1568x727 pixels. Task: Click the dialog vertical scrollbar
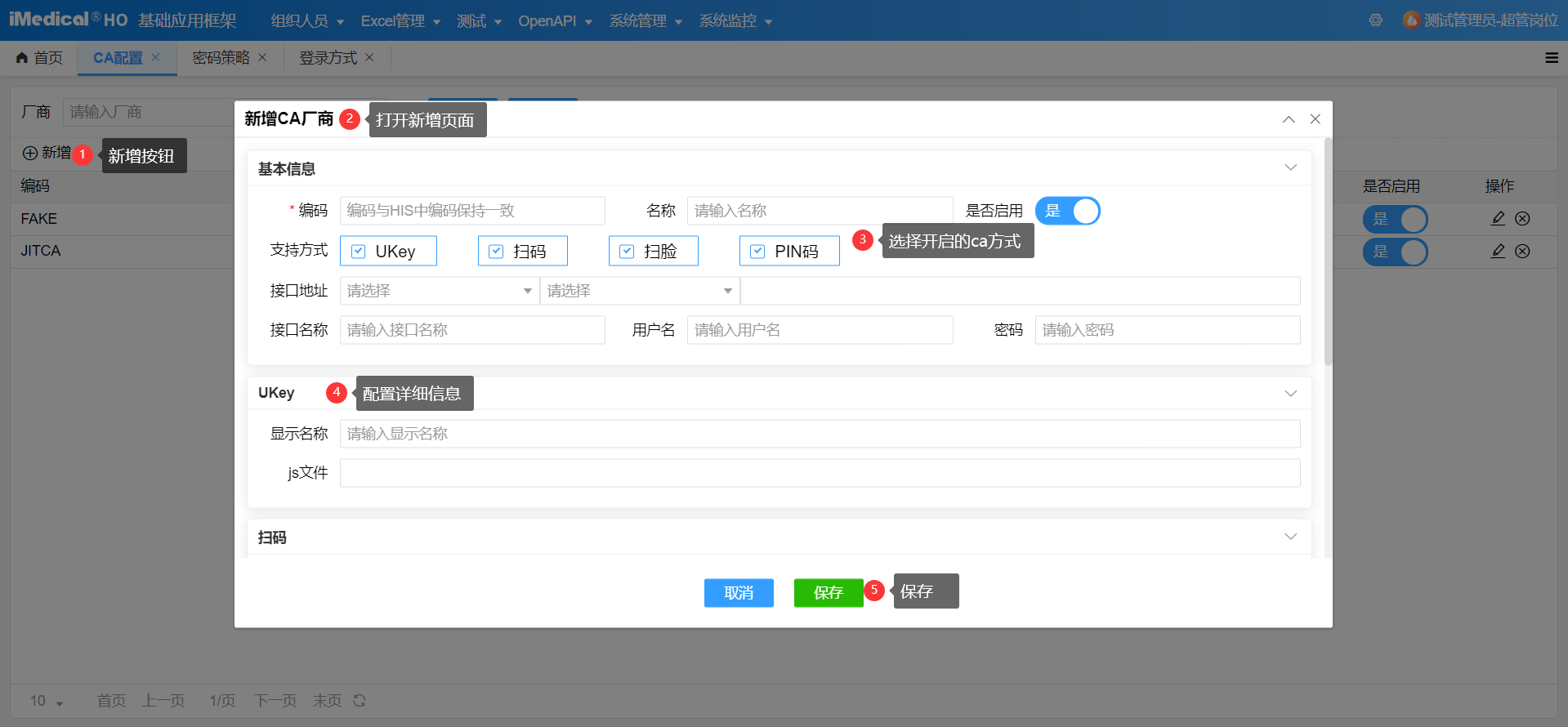click(1328, 252)
